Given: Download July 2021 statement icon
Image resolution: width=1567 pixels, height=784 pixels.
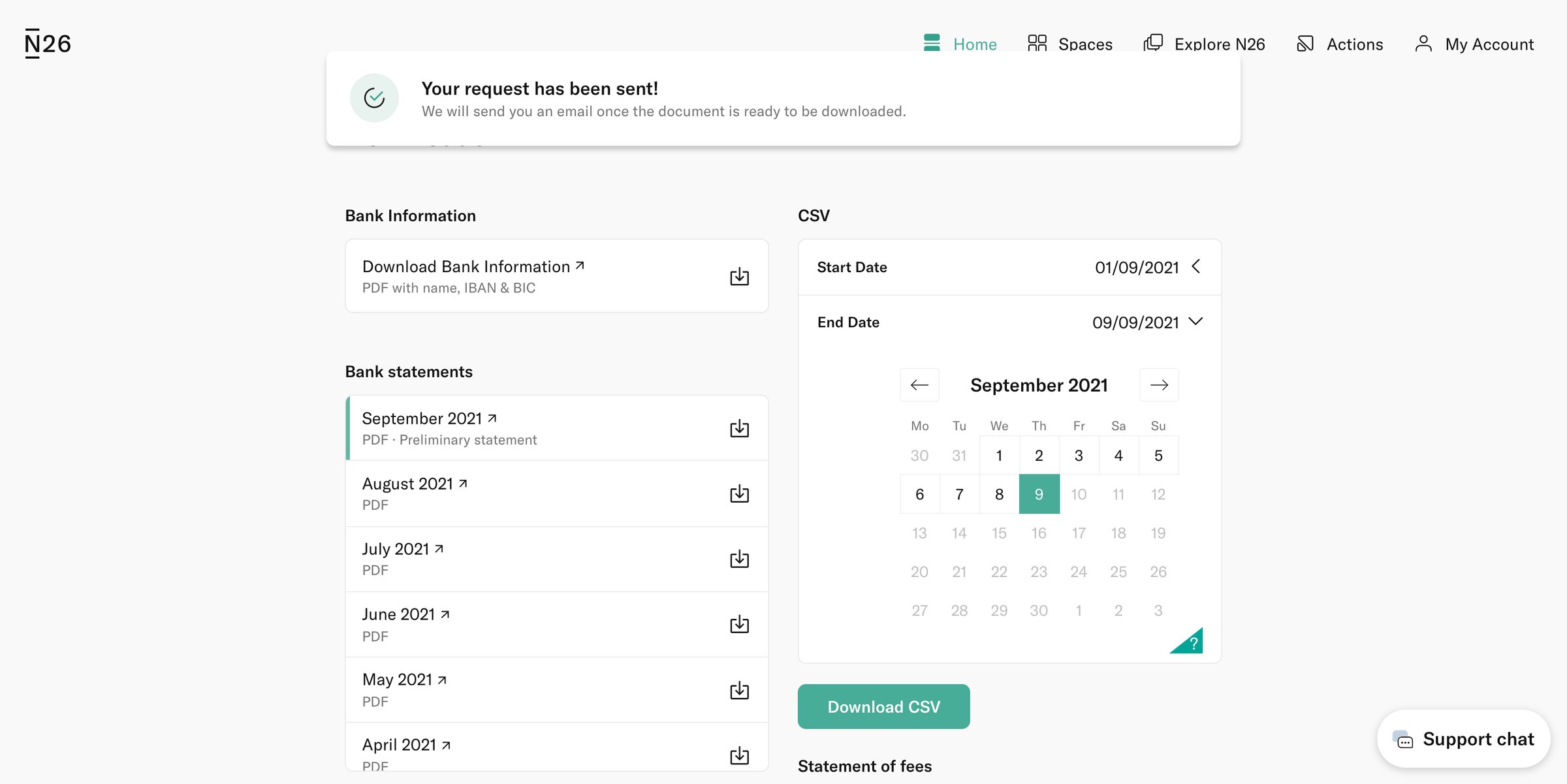Looking at the screenshot, I should [739, 559].
